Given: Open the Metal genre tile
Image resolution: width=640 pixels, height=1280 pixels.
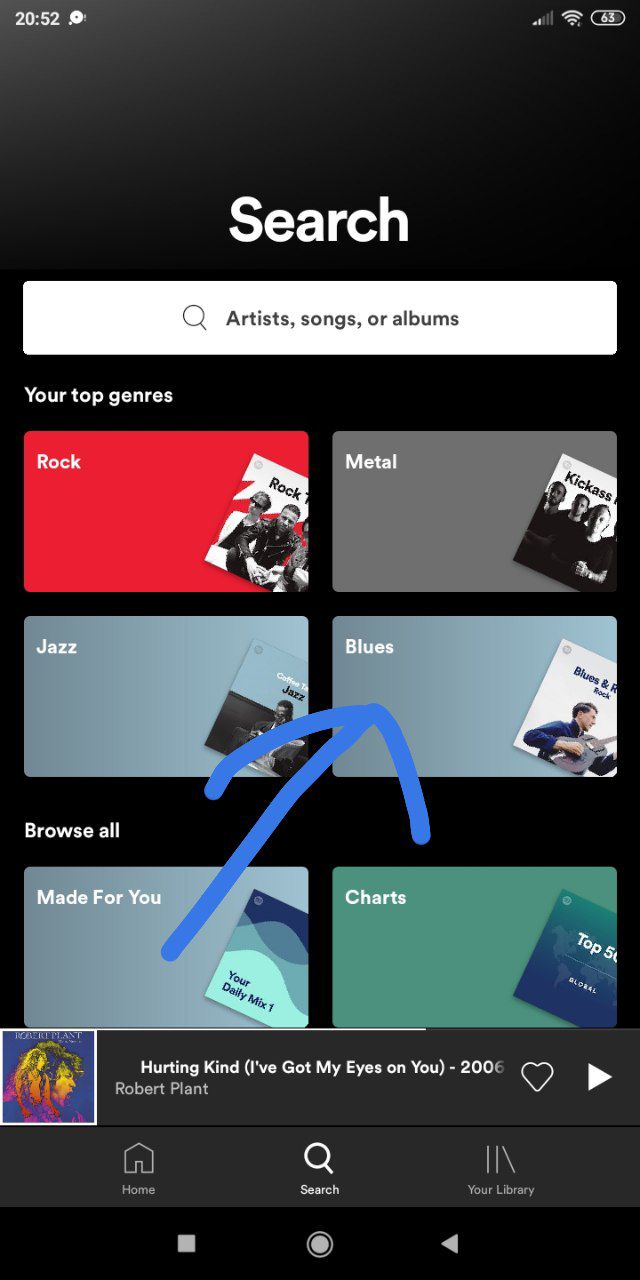Looking at the screenshot, I should (x=474, y=511).
